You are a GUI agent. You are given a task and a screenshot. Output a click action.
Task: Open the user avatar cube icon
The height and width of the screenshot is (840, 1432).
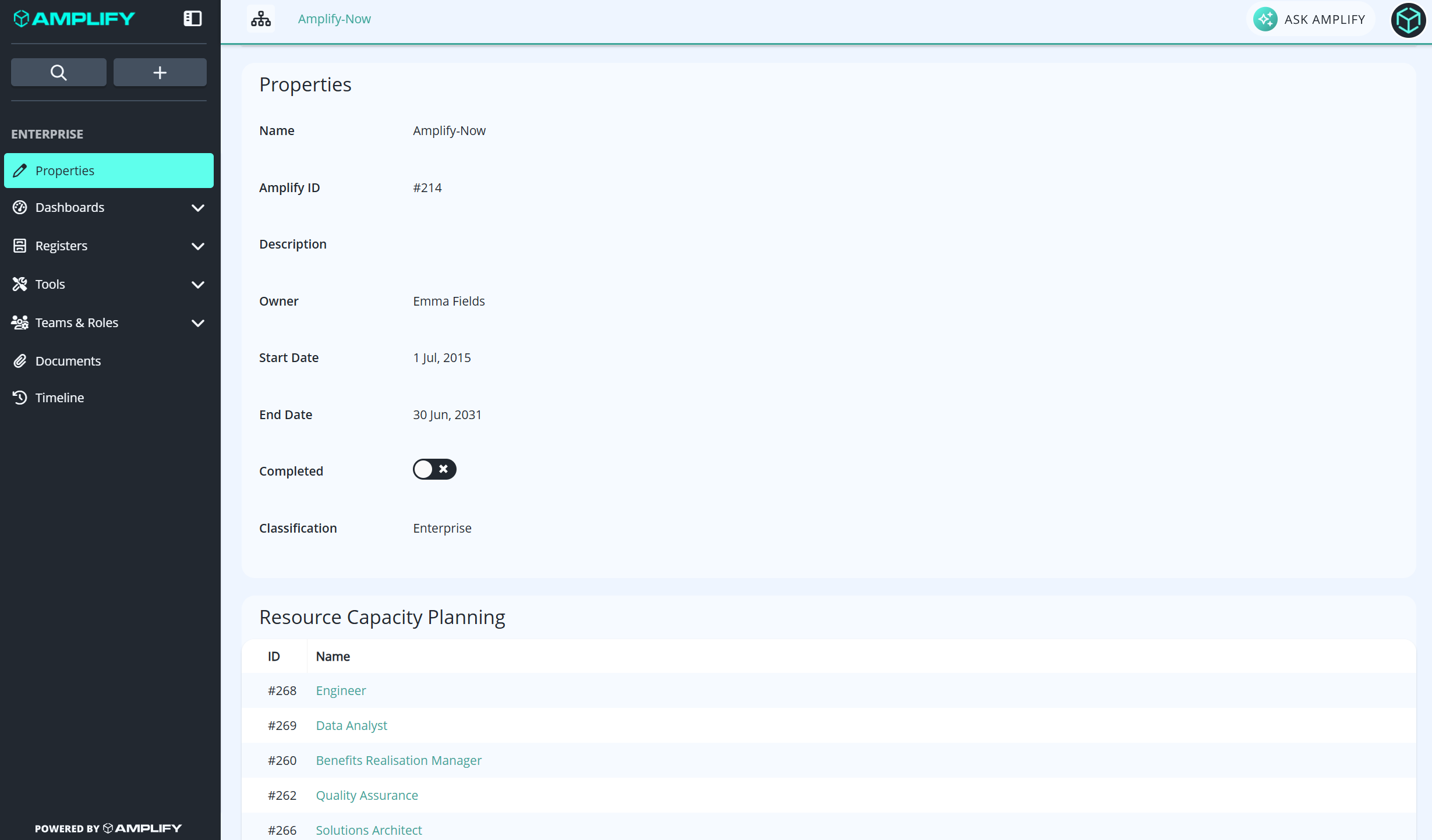(1408, 20)
